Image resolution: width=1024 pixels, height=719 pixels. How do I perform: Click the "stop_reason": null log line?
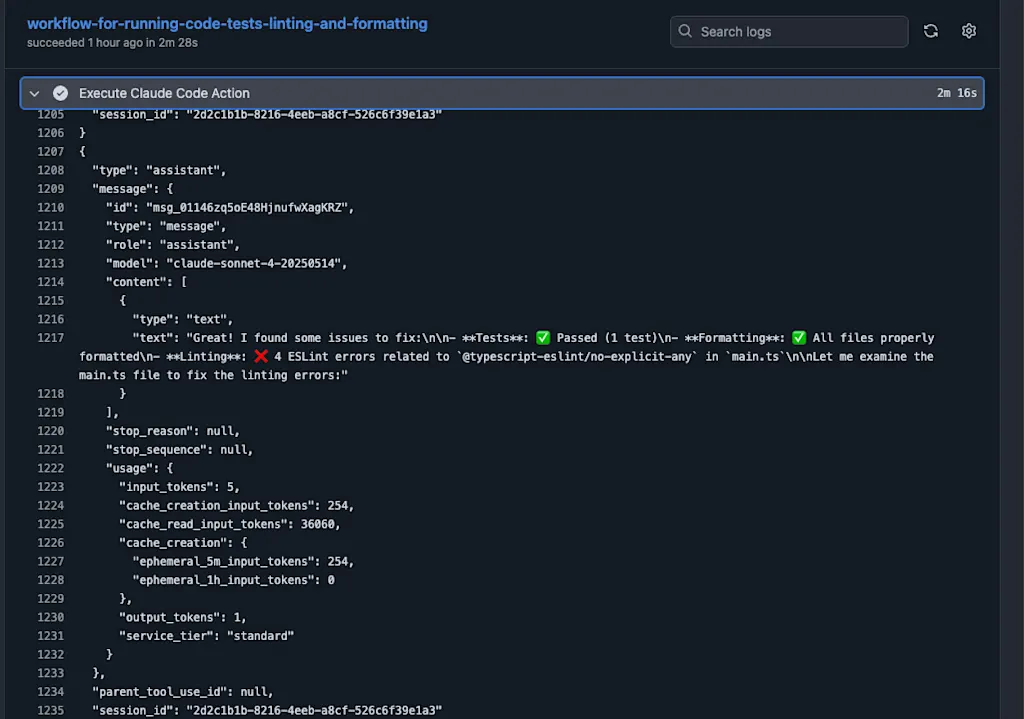point(172,431)
